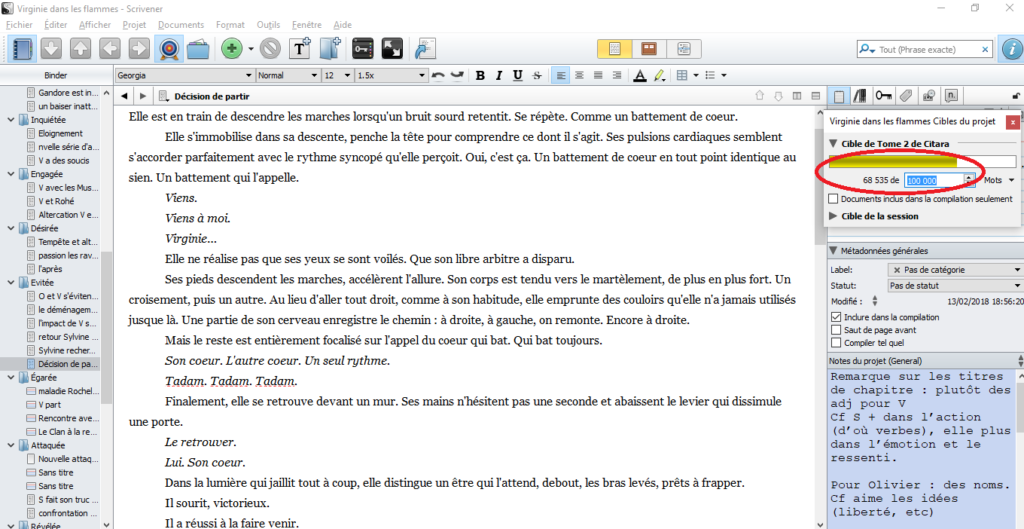This screenshot has height=529, width=1024.
Task: Open the Fichier menu
Action: pos(19,25)
